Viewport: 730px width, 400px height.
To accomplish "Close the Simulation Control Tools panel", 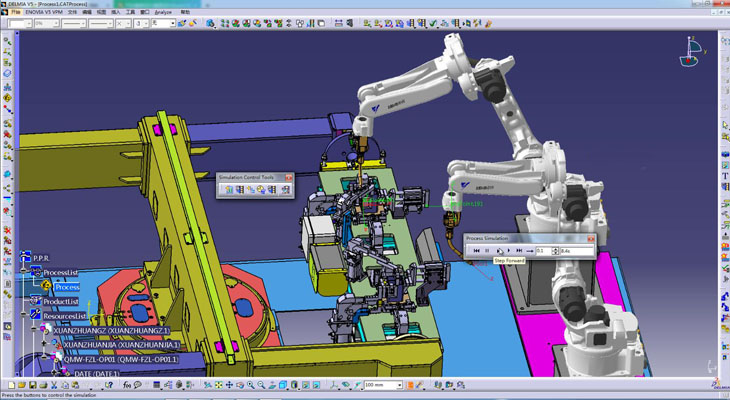I will point(287,177).
